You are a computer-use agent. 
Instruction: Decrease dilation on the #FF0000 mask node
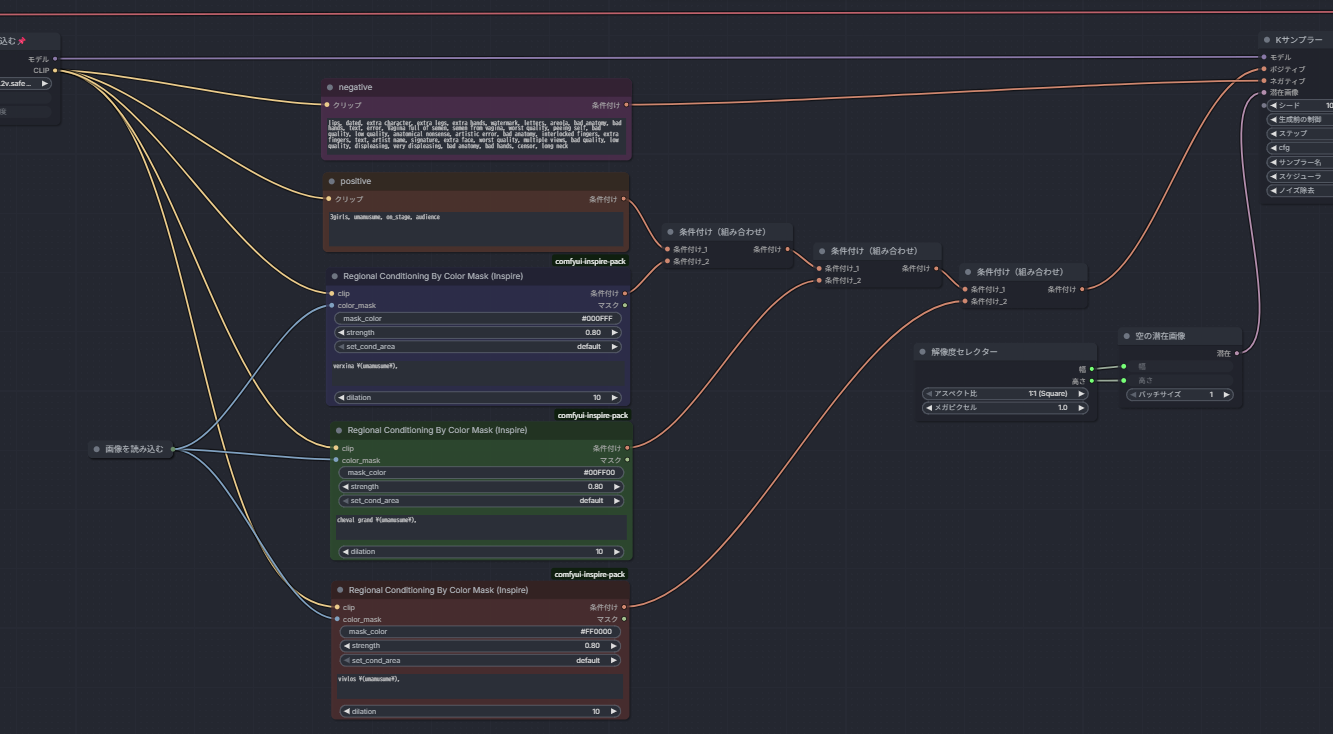tap(345, 711)
